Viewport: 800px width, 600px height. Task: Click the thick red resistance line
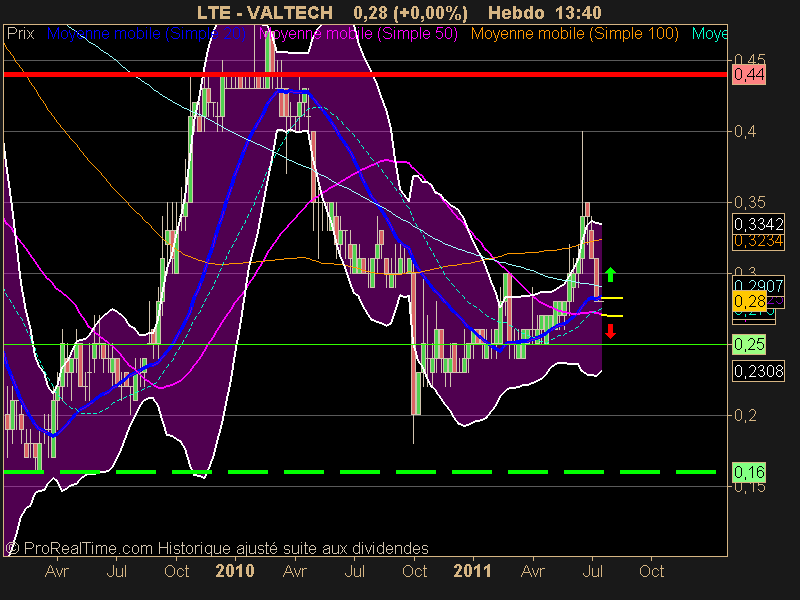pos(365,74)
